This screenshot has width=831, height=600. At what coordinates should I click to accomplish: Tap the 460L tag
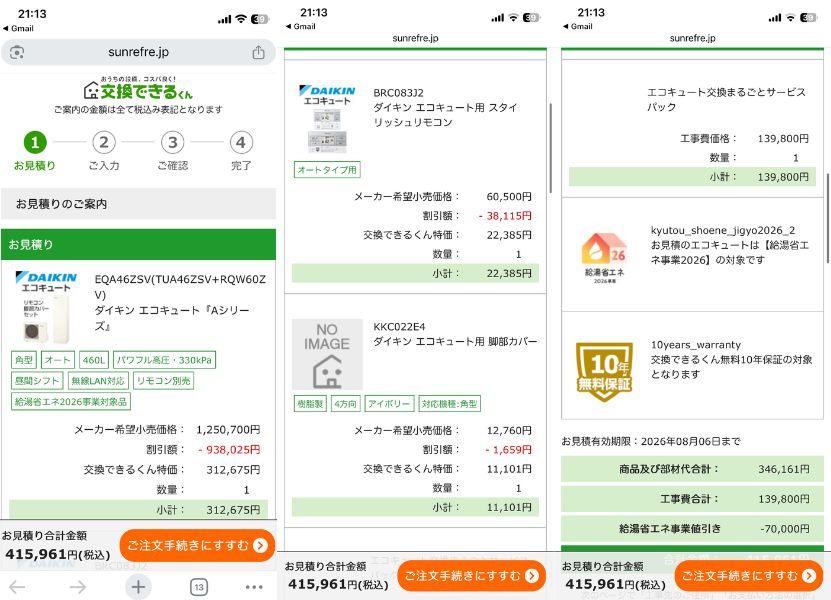point(94,360)
